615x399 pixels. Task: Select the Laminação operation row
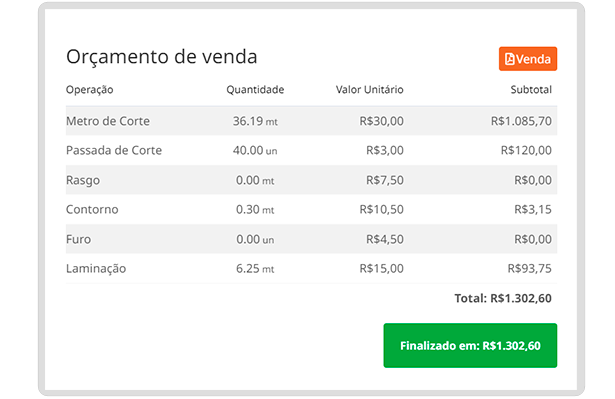point(311,268)
